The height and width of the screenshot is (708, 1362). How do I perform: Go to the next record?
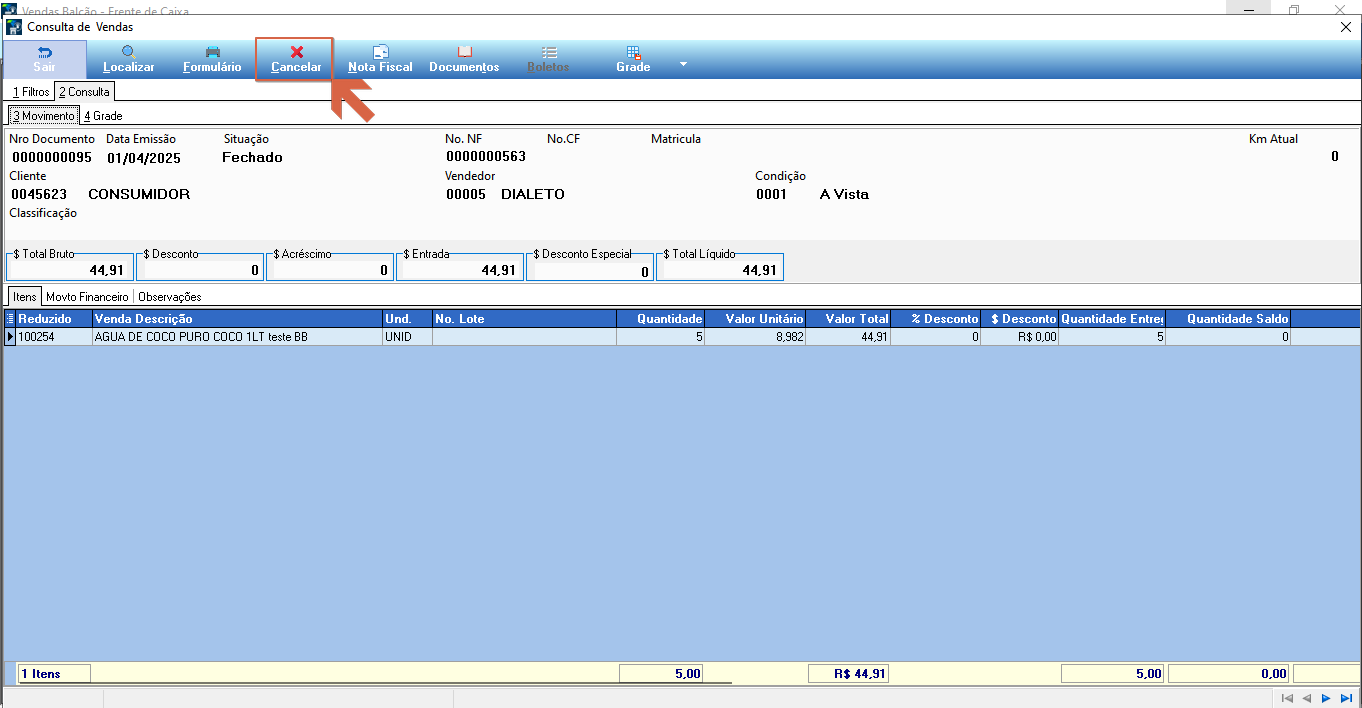(x=1326, y=698)
